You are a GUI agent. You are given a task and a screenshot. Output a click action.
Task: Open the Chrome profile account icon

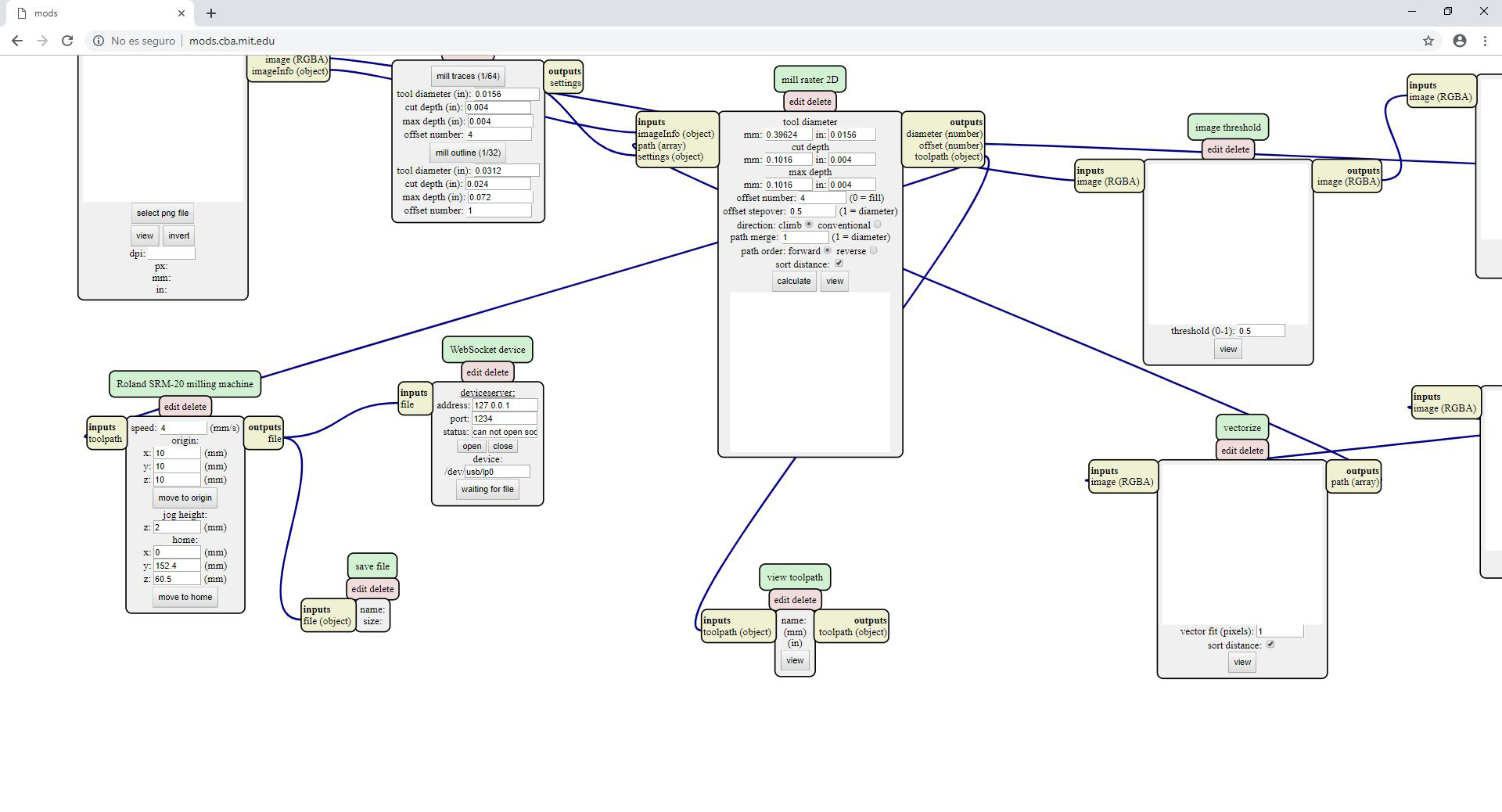click(x=1459, y=41)
